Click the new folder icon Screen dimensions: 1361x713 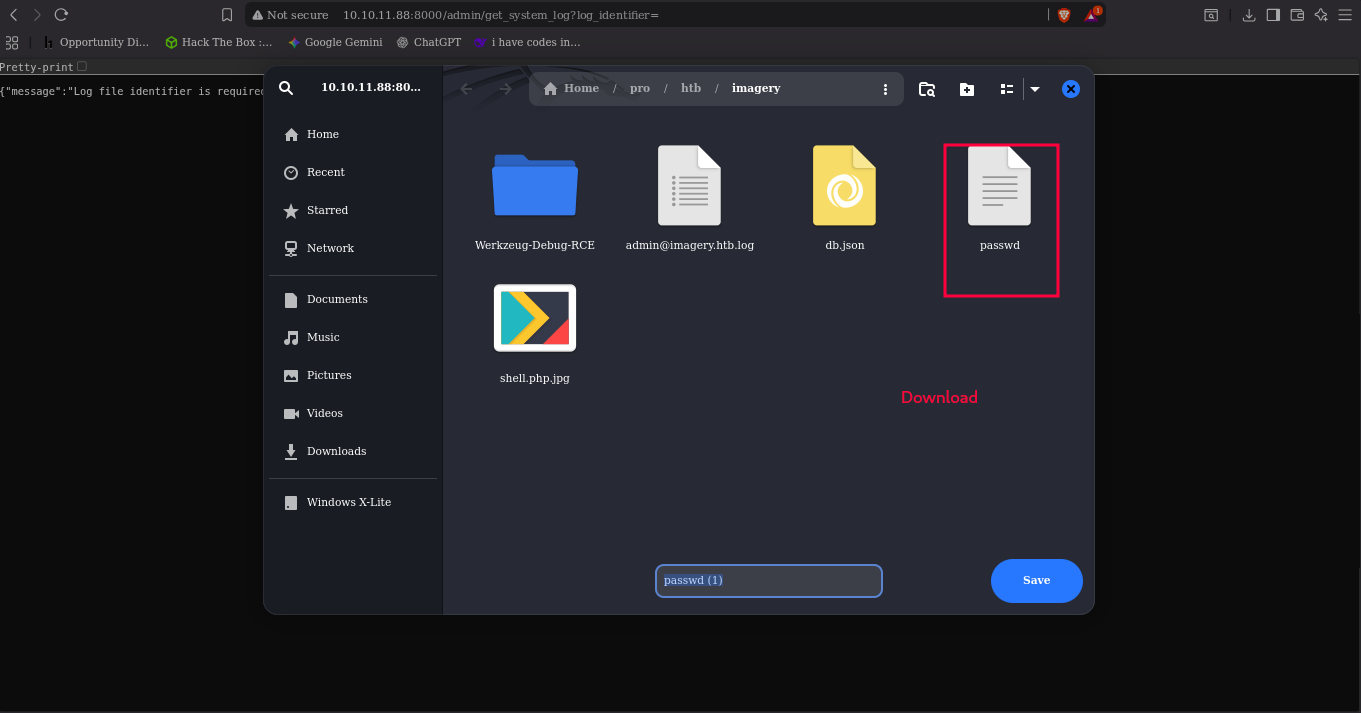pos(966,89)
